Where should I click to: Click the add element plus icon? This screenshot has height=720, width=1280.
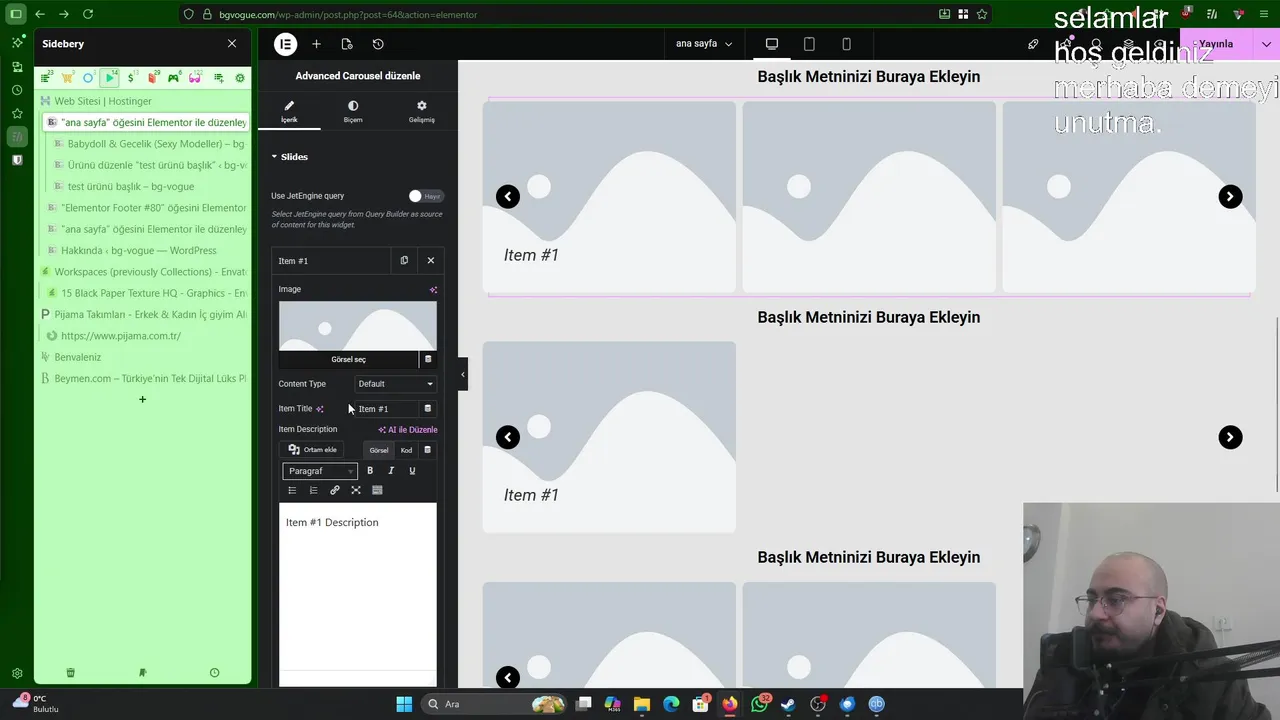[x=316, y=44]
